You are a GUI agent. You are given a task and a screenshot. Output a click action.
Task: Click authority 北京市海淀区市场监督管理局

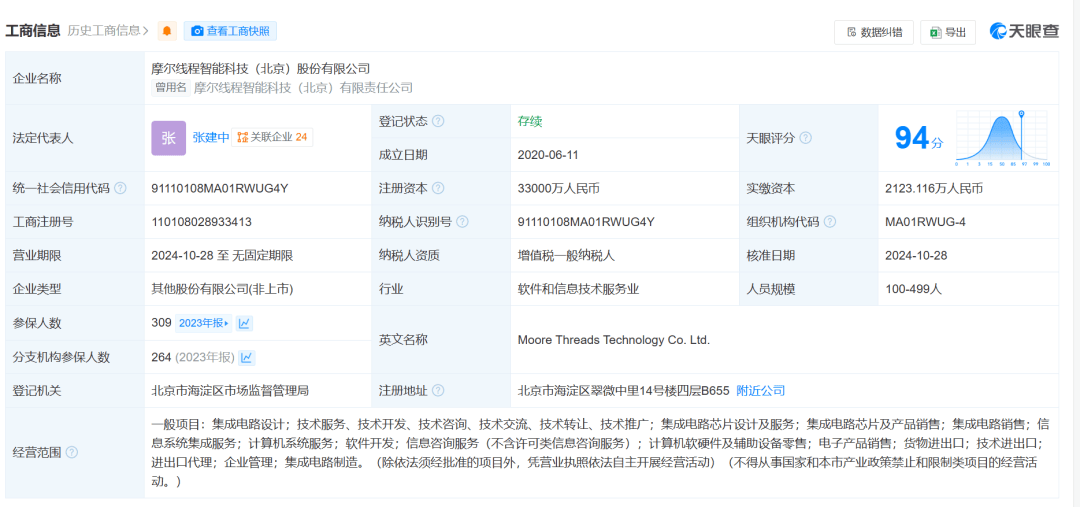tap(230, 391)
